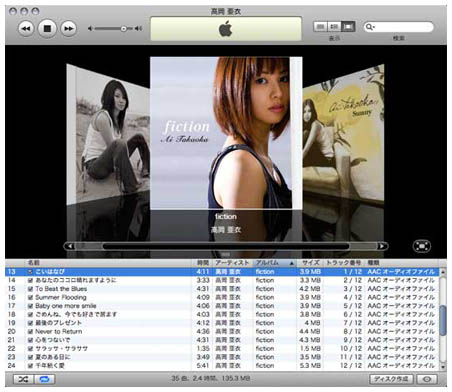Uncheck To Beat the Blues checkbox

click(30, 289)
